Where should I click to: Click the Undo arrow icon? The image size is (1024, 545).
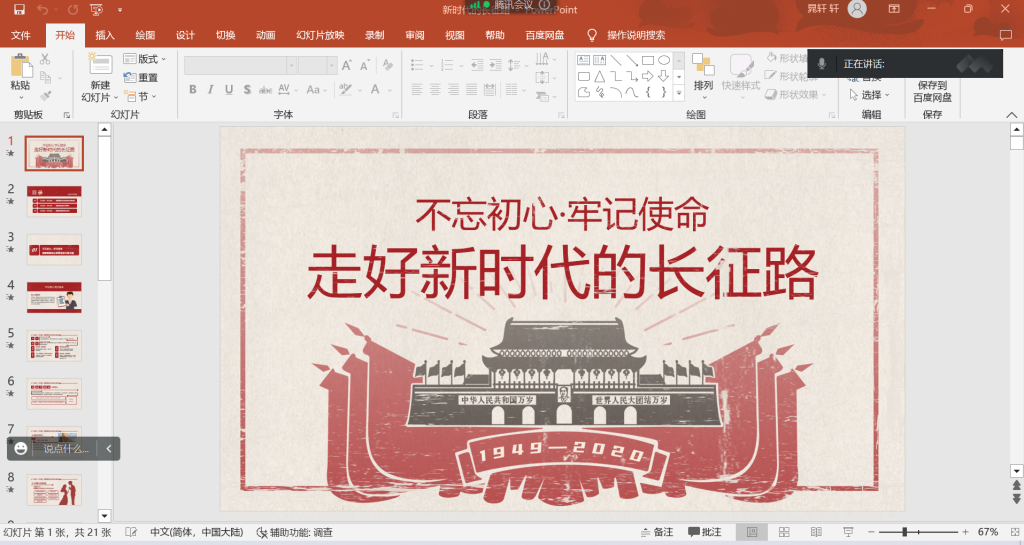pyautogui.click(x=42, y=9)
